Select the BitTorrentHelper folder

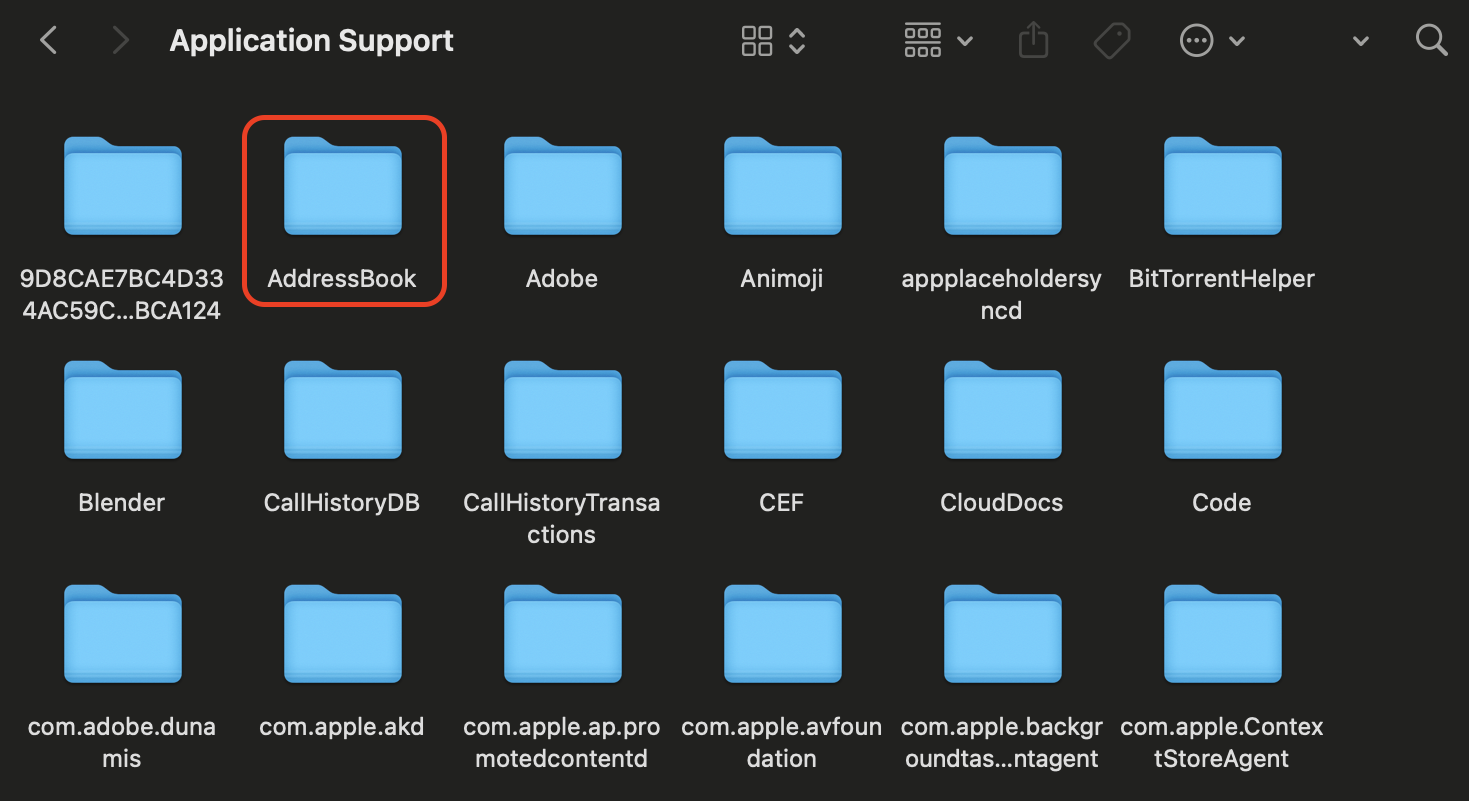pos(1221,187)
